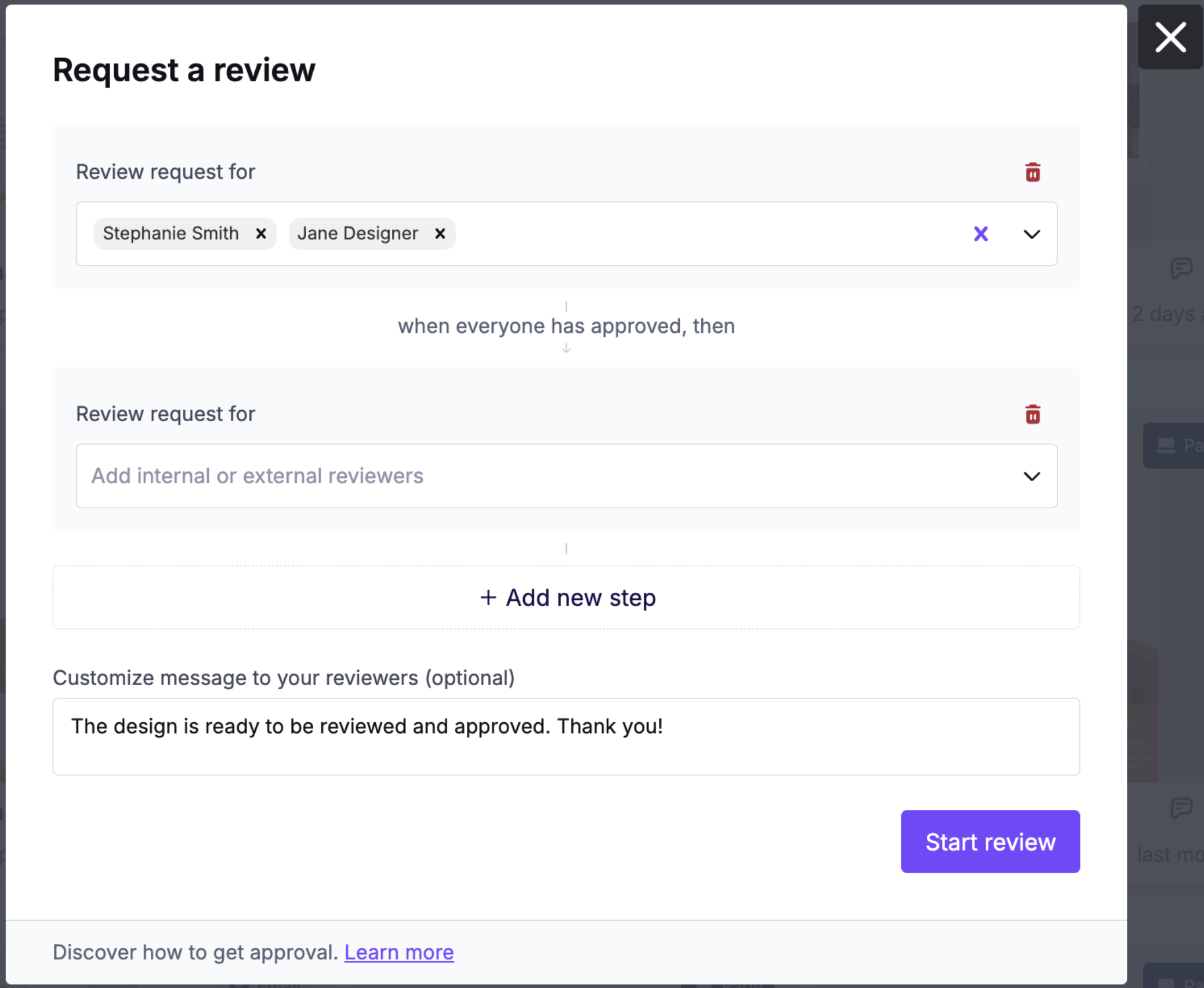1204x988 pixels.
Task: Click the customize message text box
Action: [566, 736]
